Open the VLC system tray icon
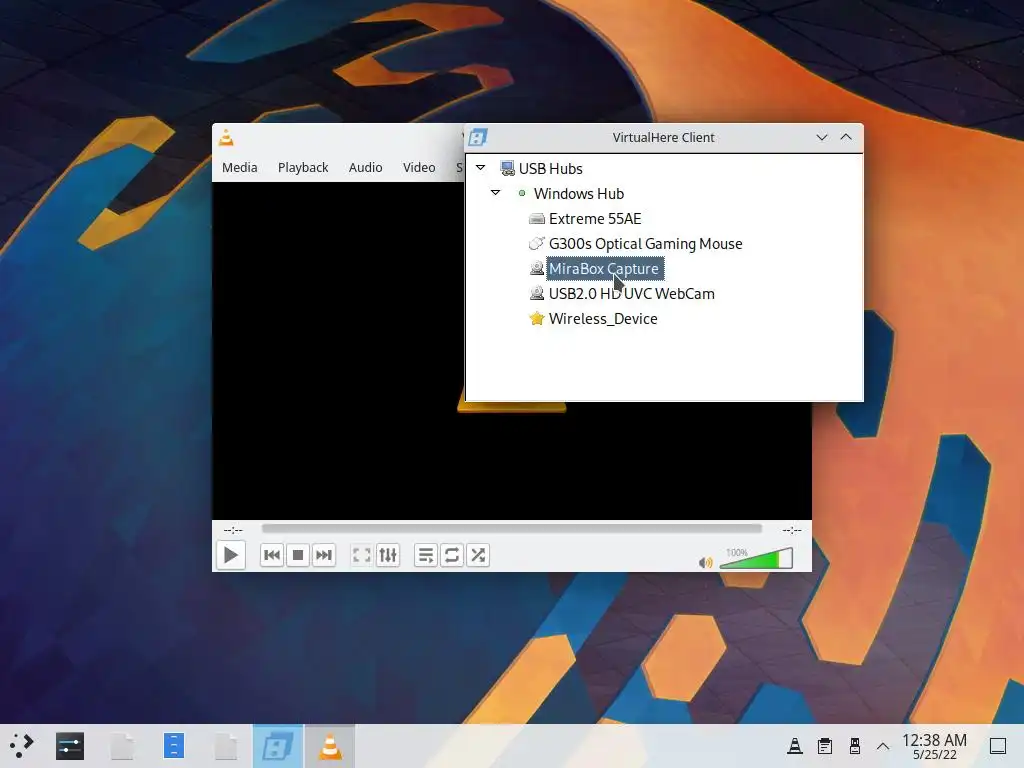 click(795, 746)
